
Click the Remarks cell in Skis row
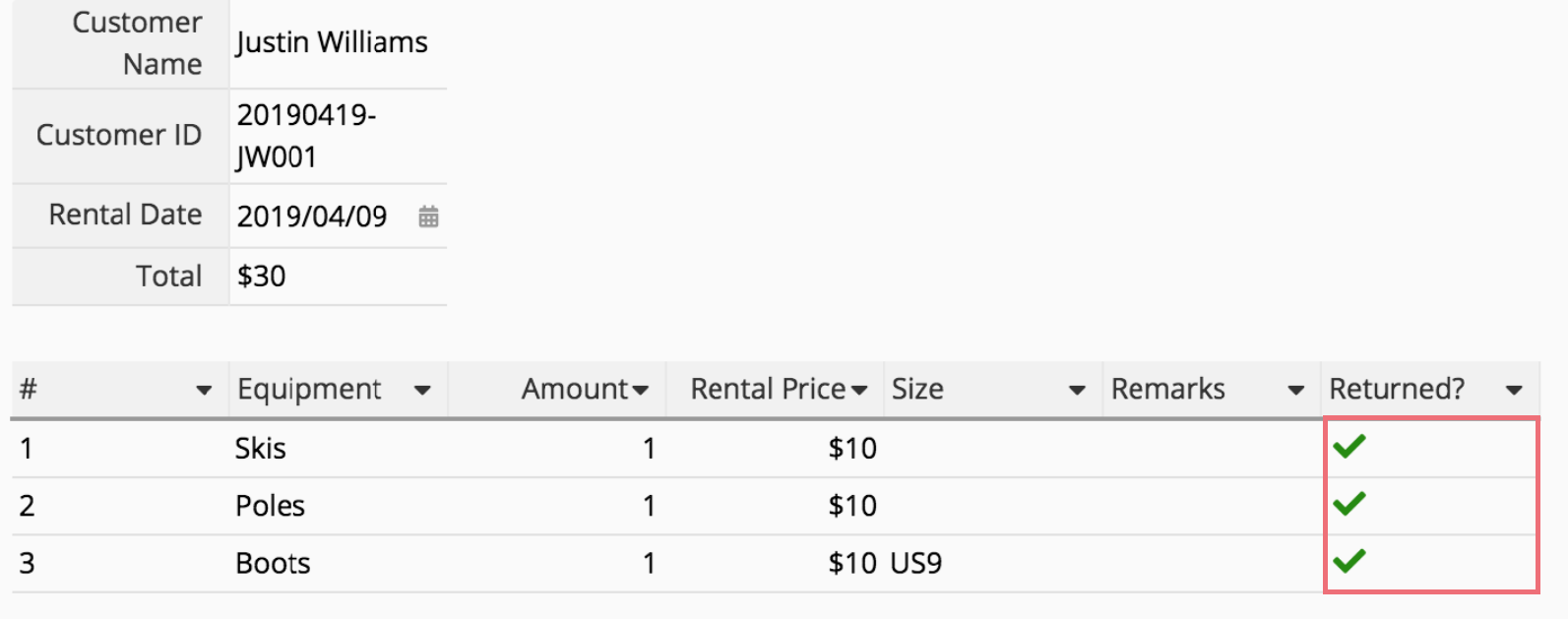pos(1212,449)
